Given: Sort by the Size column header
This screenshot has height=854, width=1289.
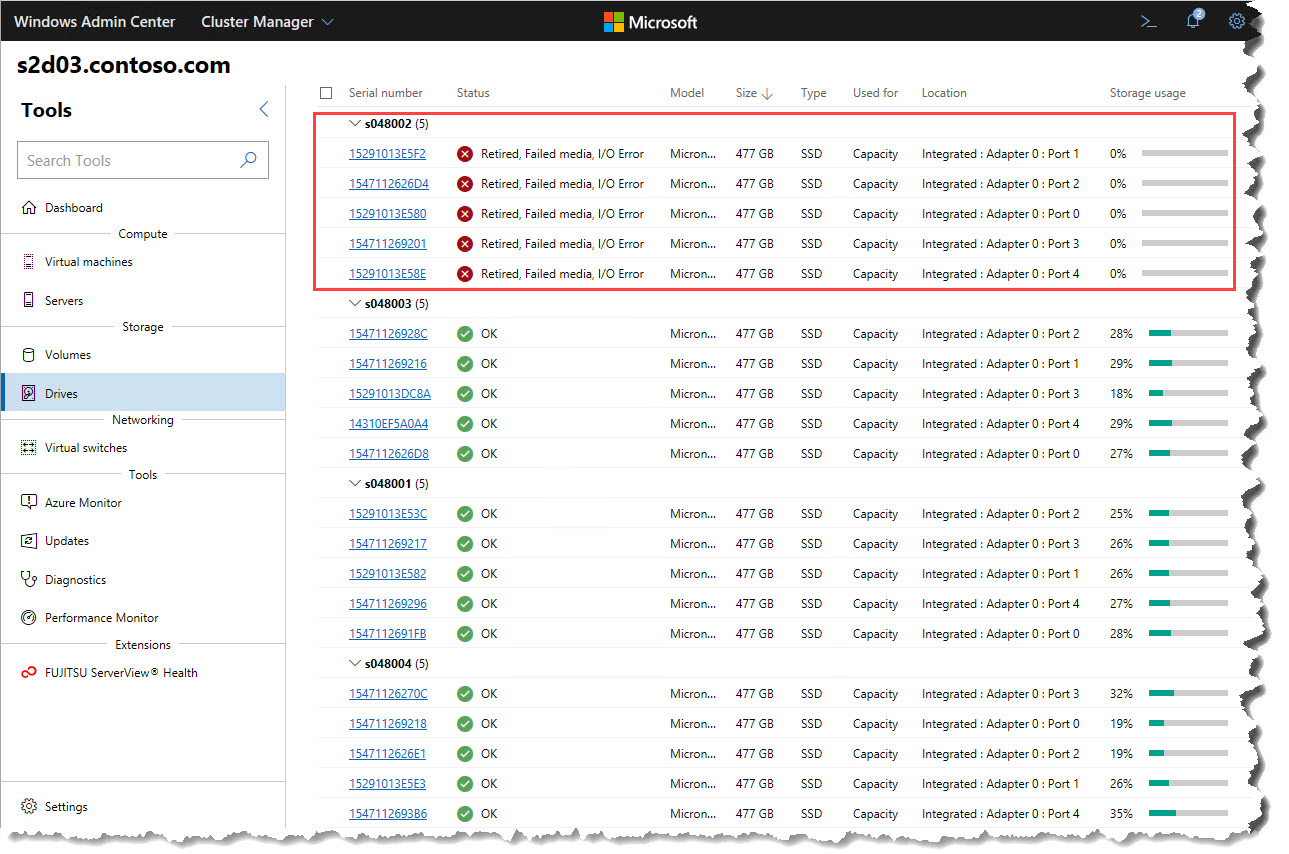Looking at the screenshot, I should click(754, 93).
